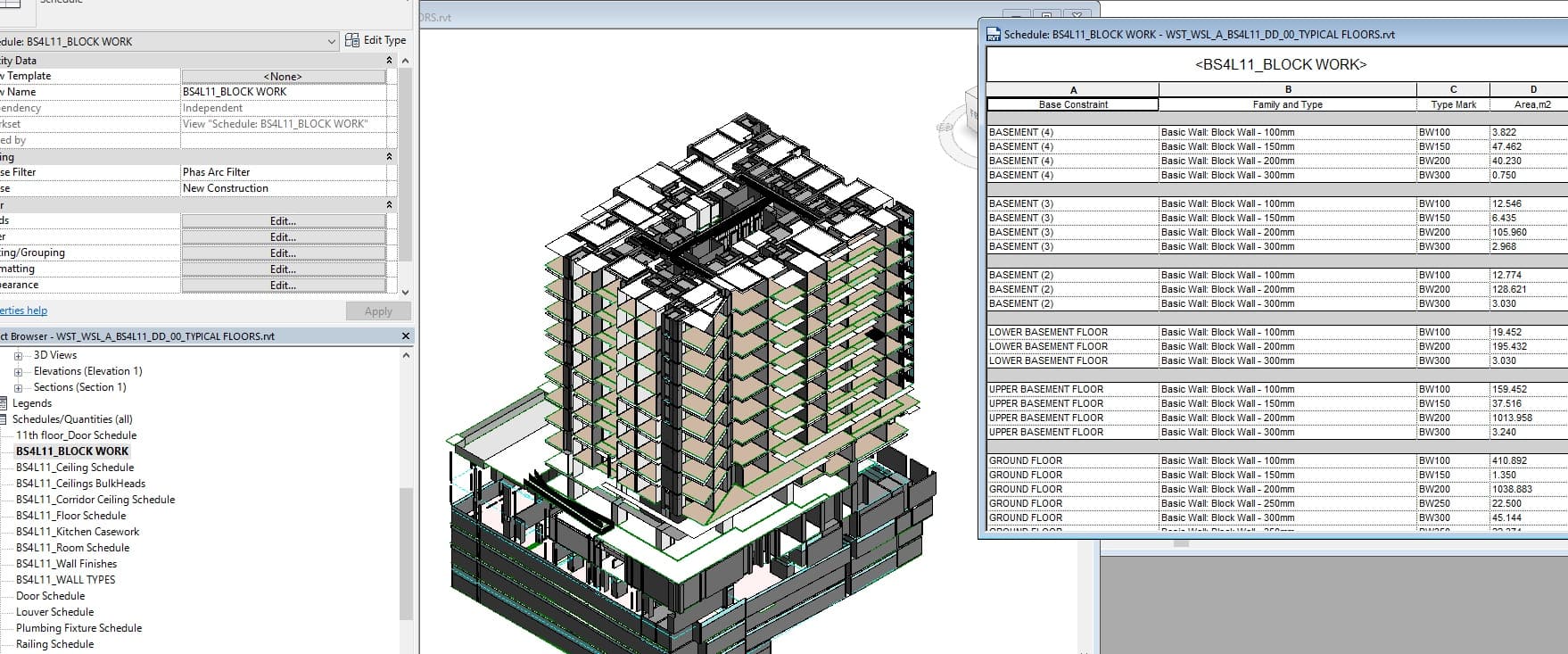Click Properties scrollbar up arrow
The image size is (1568, 654).
[x=406, y=61]
